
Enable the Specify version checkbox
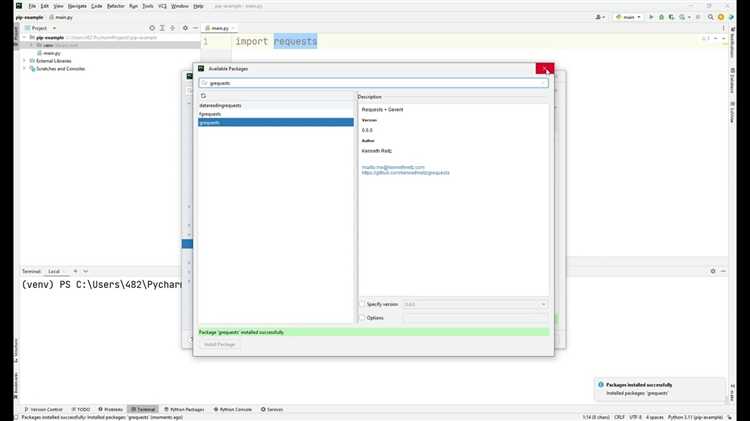click(x=363, y=304)
